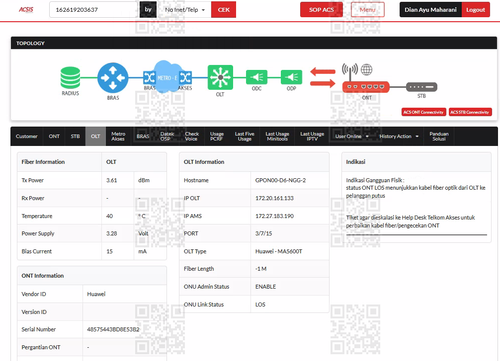Click hostname GPON00-D6-NGG-2
Screen dimensions: 500x361
[x=280, y=180]
